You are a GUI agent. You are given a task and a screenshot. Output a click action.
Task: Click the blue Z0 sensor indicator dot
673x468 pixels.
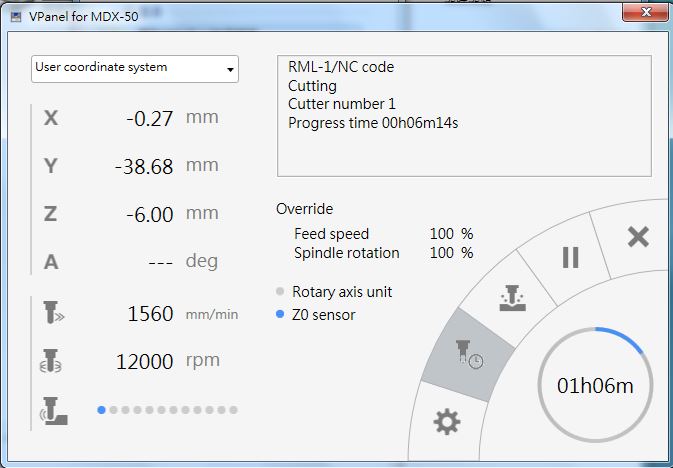[280, 314]
